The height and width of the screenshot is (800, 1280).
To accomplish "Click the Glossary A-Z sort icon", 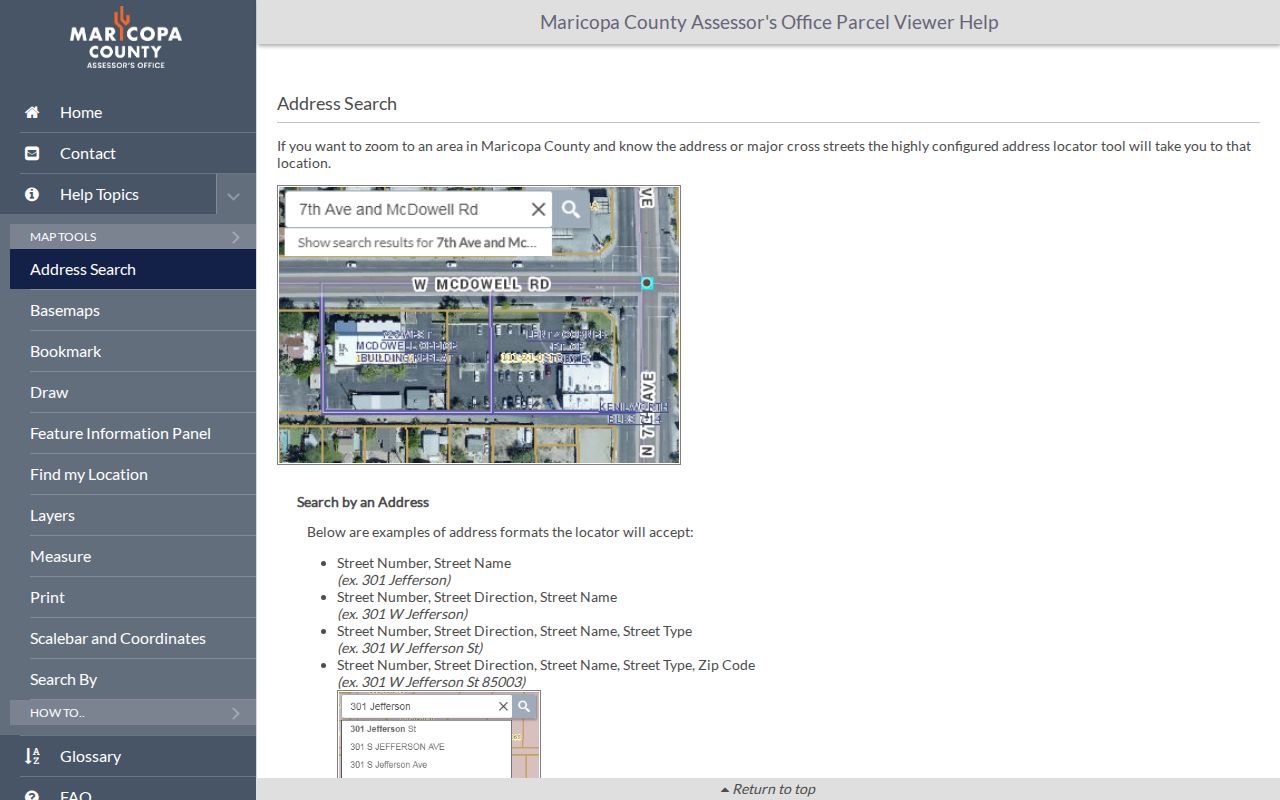I will 32,756.
